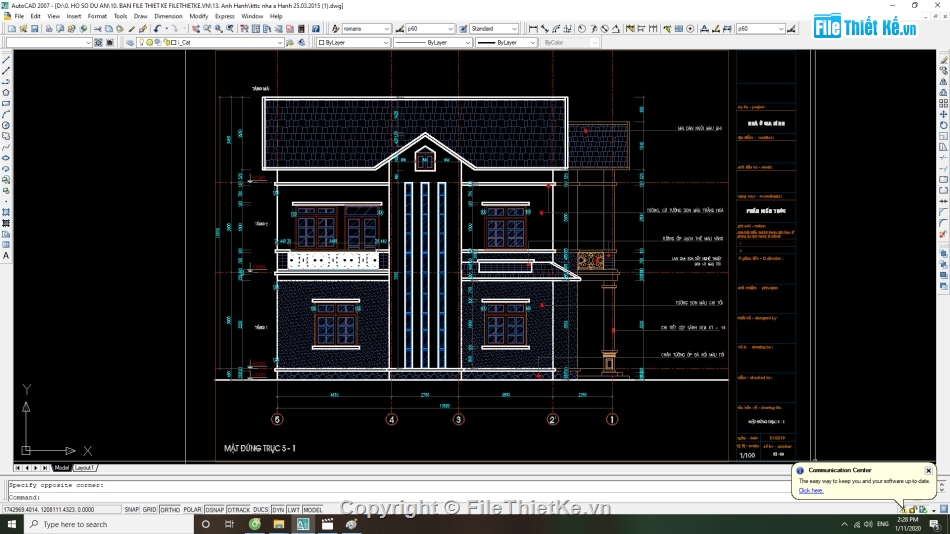
Task: Toggle OSNAP in status bar
Action: point(214,510)
